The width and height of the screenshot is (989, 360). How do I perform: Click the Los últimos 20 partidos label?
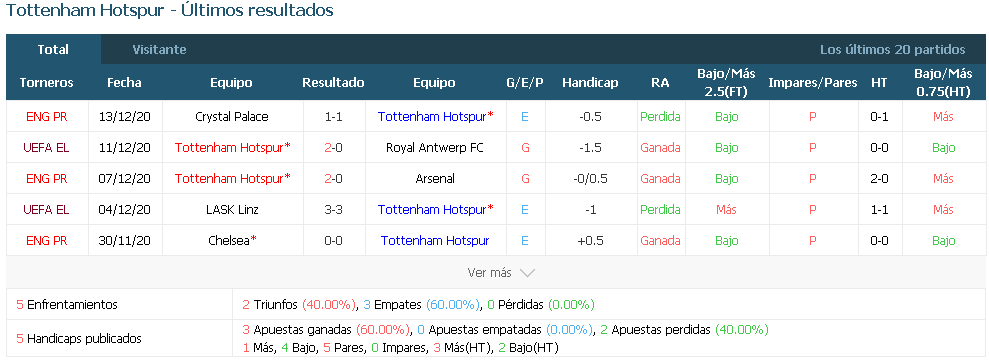(x=892, y=50)
